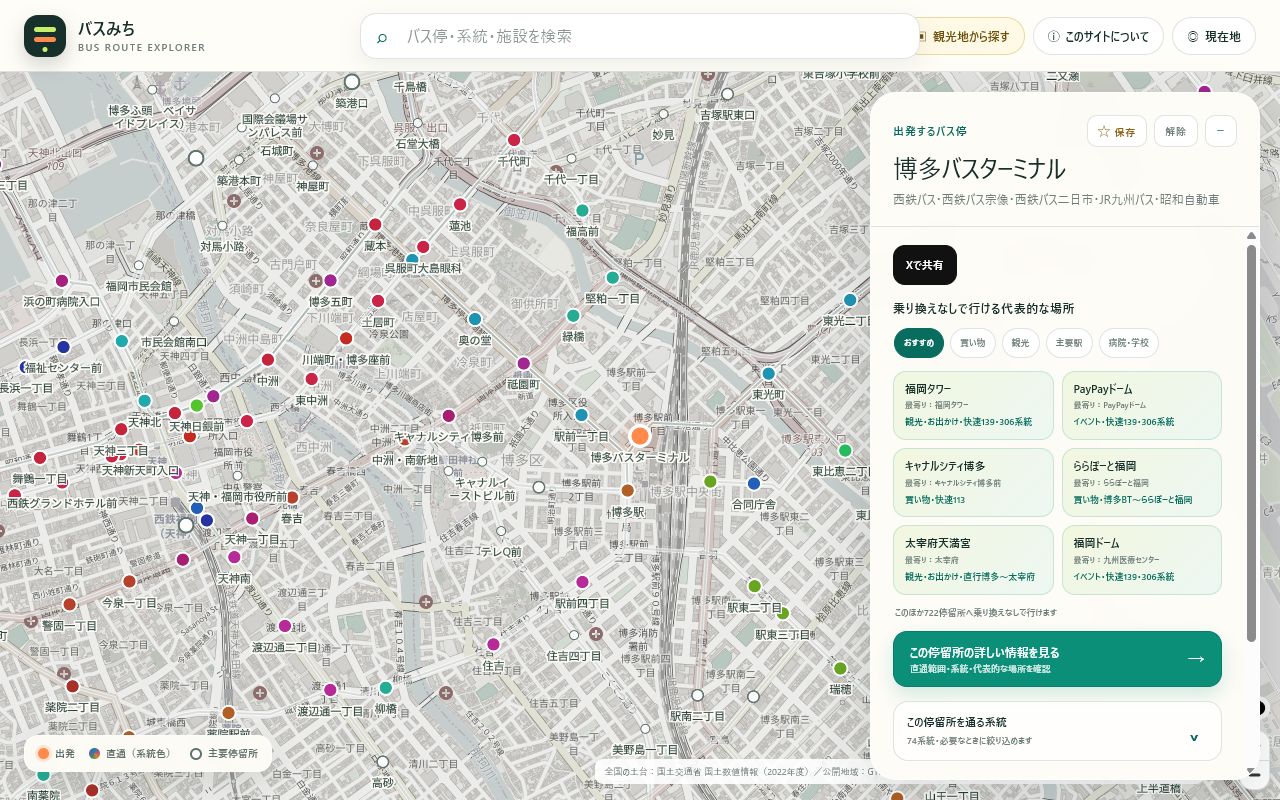Click the brown marker at 今泉一丁目
The width and height of the screenshot is (1280, 800).
click(129, 581)
